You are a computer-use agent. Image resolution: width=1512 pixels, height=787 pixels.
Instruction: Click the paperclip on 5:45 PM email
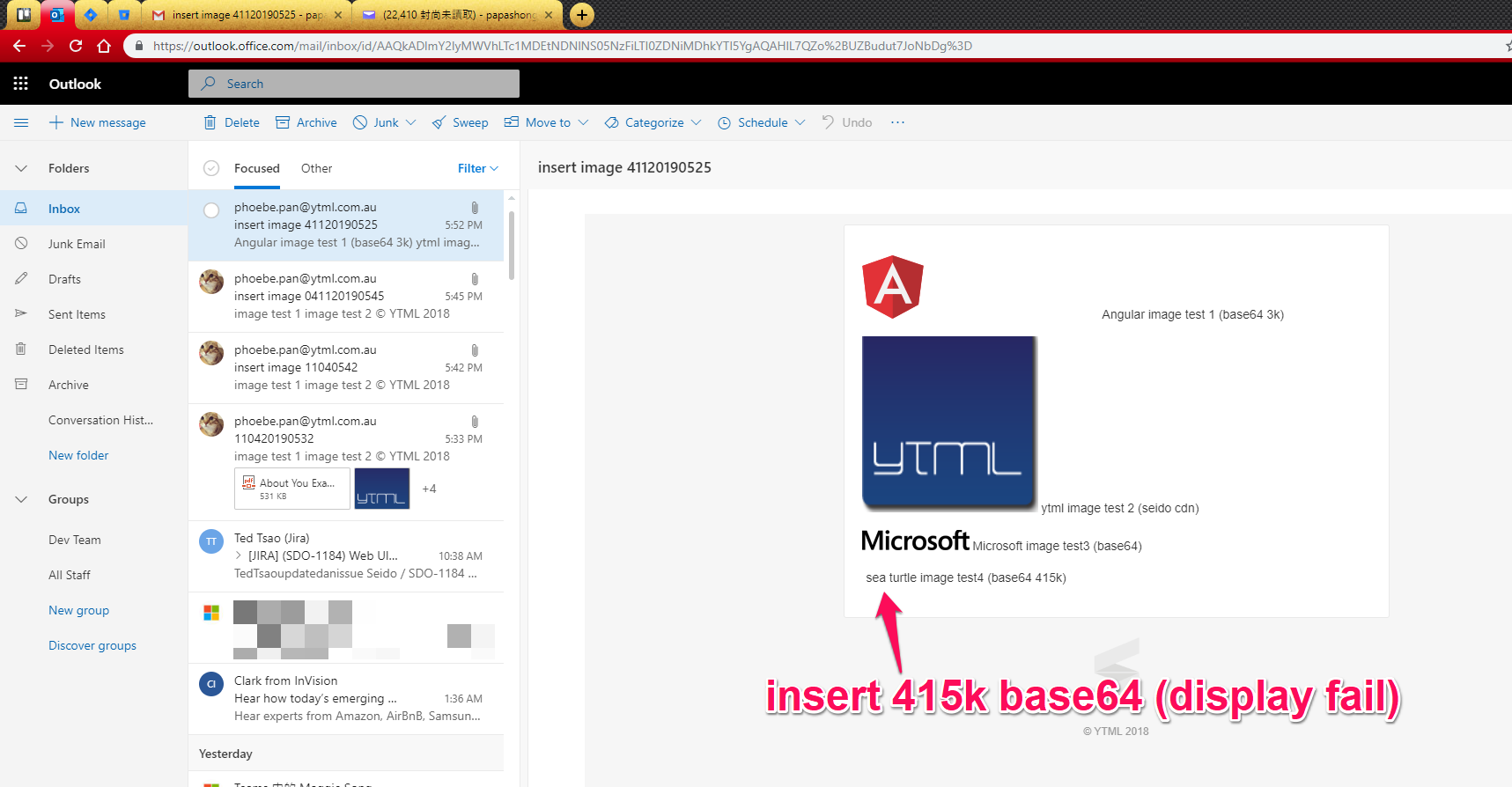[x=475, y=279]
